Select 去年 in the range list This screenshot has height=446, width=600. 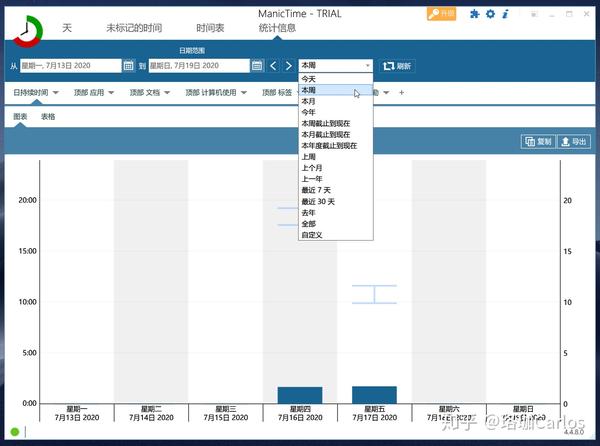point(336,213)
